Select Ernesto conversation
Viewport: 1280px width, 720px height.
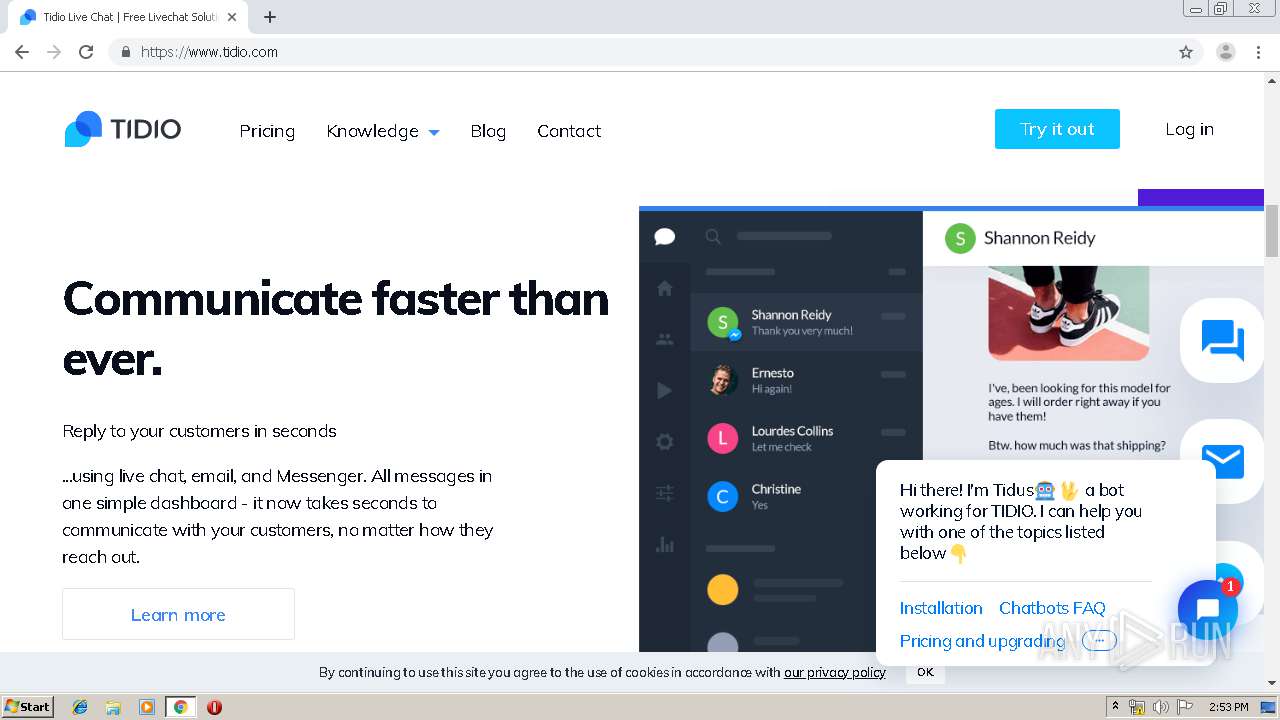click(x=806, y=380)
